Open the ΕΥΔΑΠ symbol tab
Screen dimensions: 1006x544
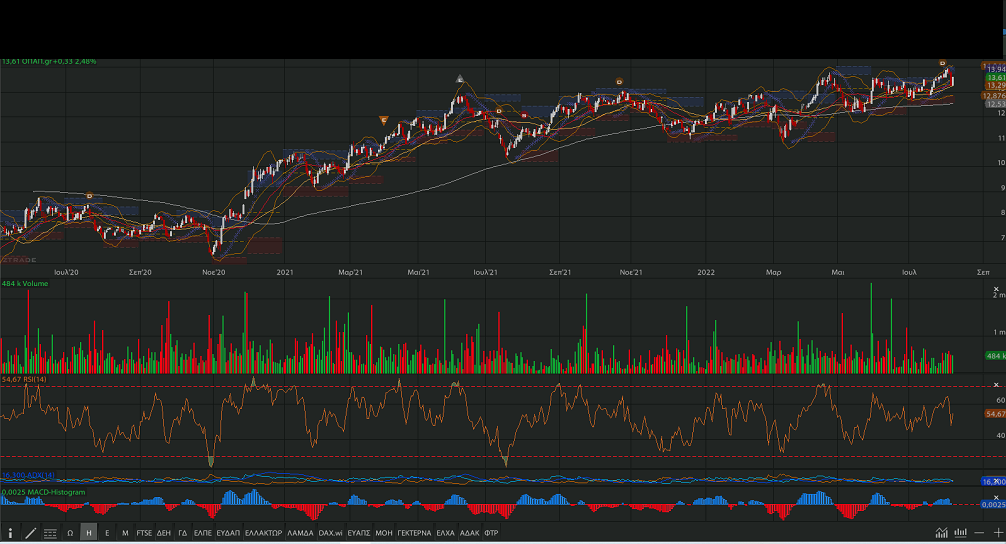click(x=228, y=532)
